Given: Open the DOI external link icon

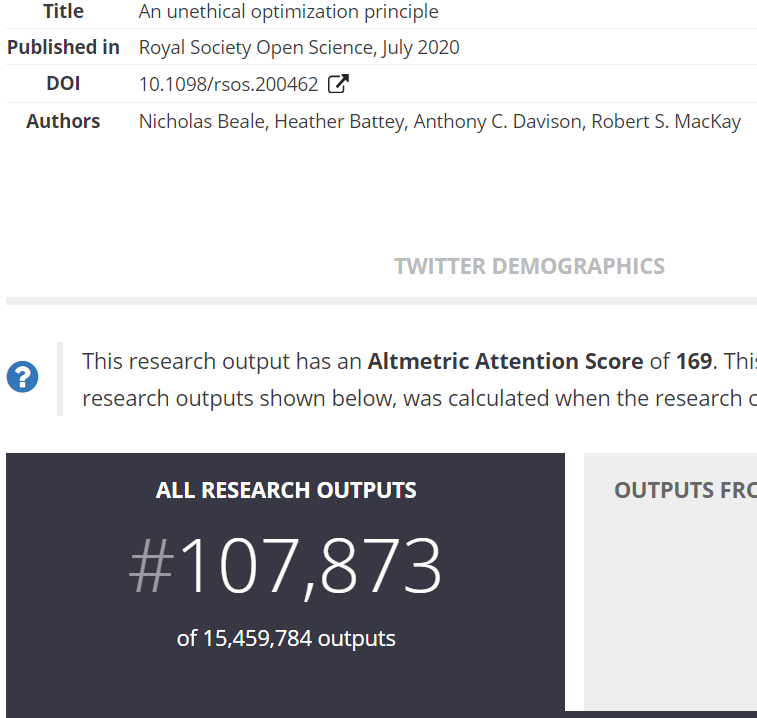Looking at the screenshot, I should point(338,84).
